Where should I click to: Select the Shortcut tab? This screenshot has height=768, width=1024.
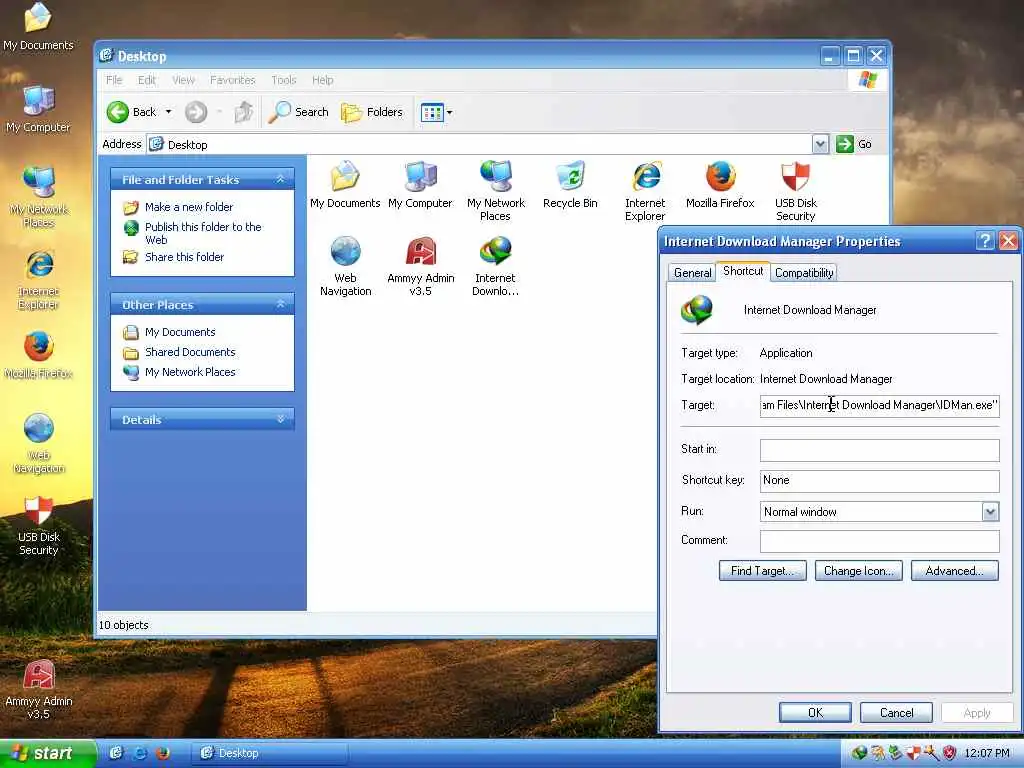point(743,271)
